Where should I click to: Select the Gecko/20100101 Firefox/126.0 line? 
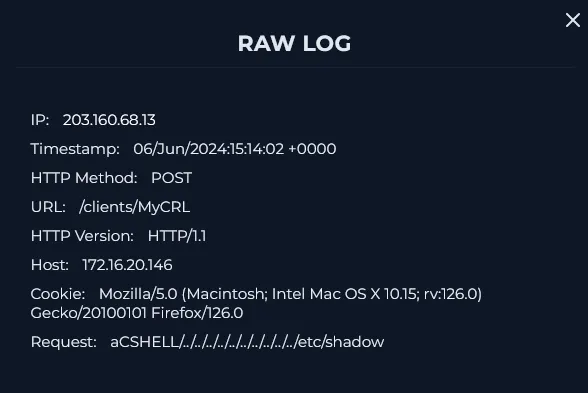pos(137,313)
